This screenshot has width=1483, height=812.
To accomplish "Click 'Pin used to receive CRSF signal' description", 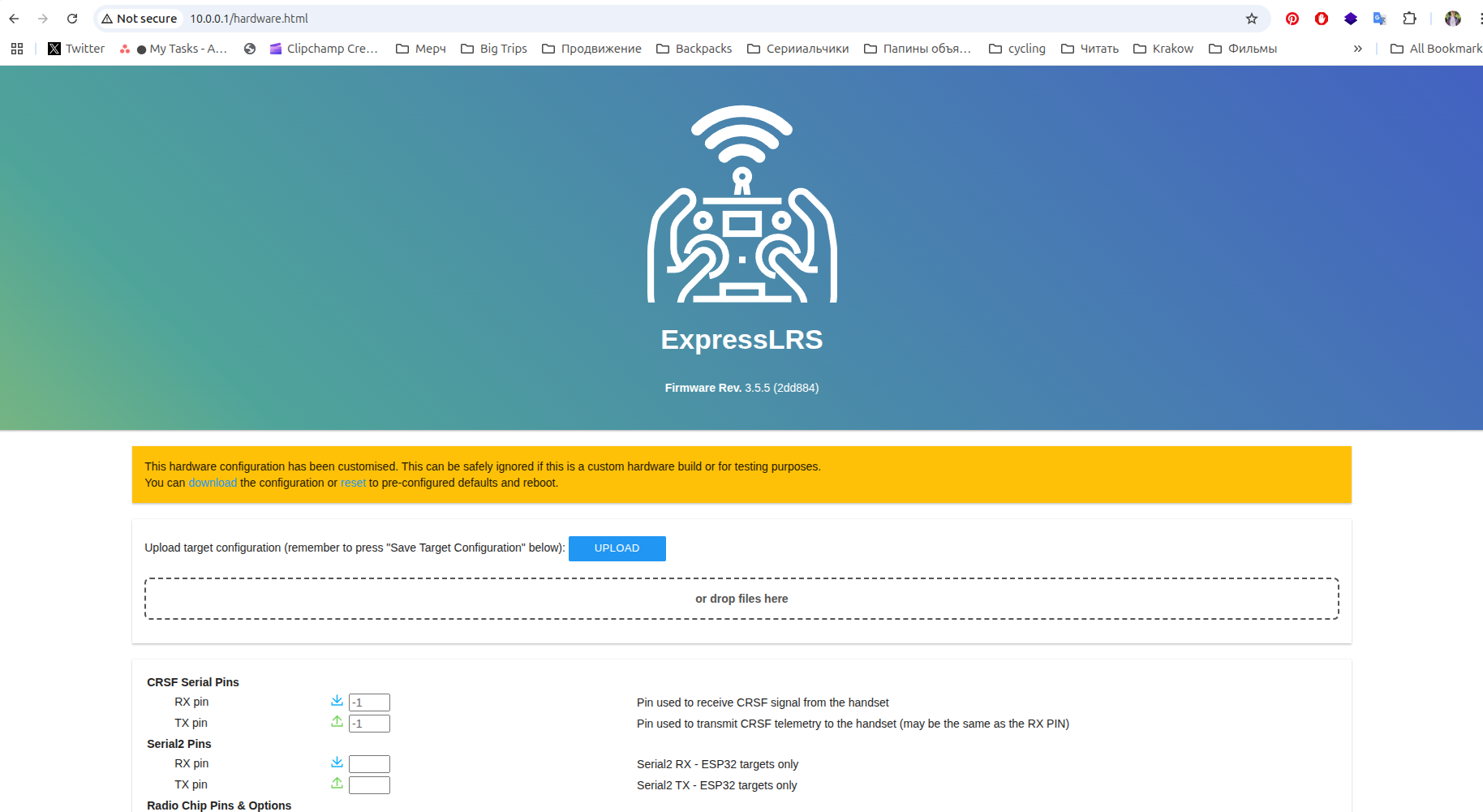I will coord(763,702).
